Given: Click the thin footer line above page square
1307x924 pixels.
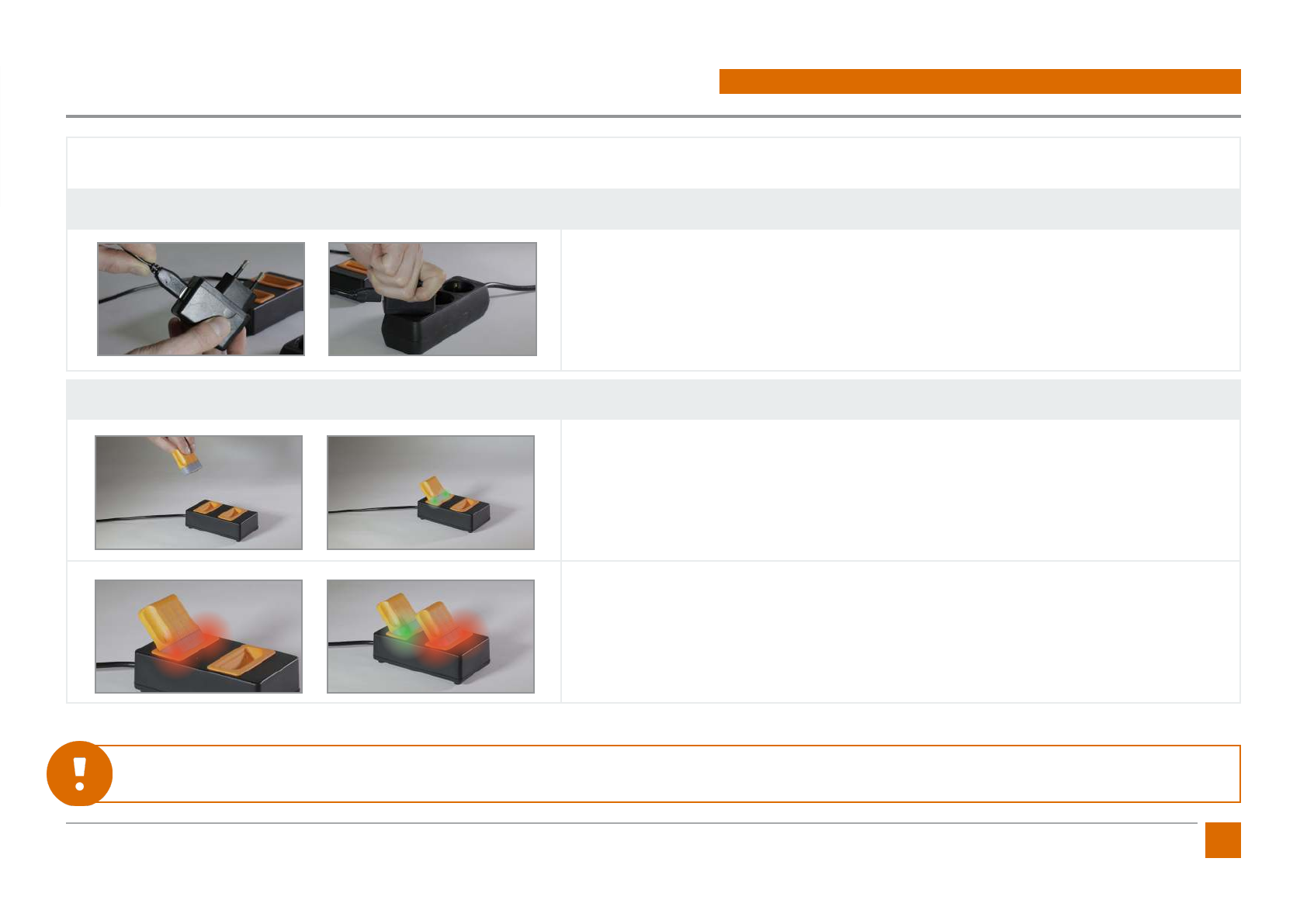Looking at the screenshot, I should click(632, 823).
